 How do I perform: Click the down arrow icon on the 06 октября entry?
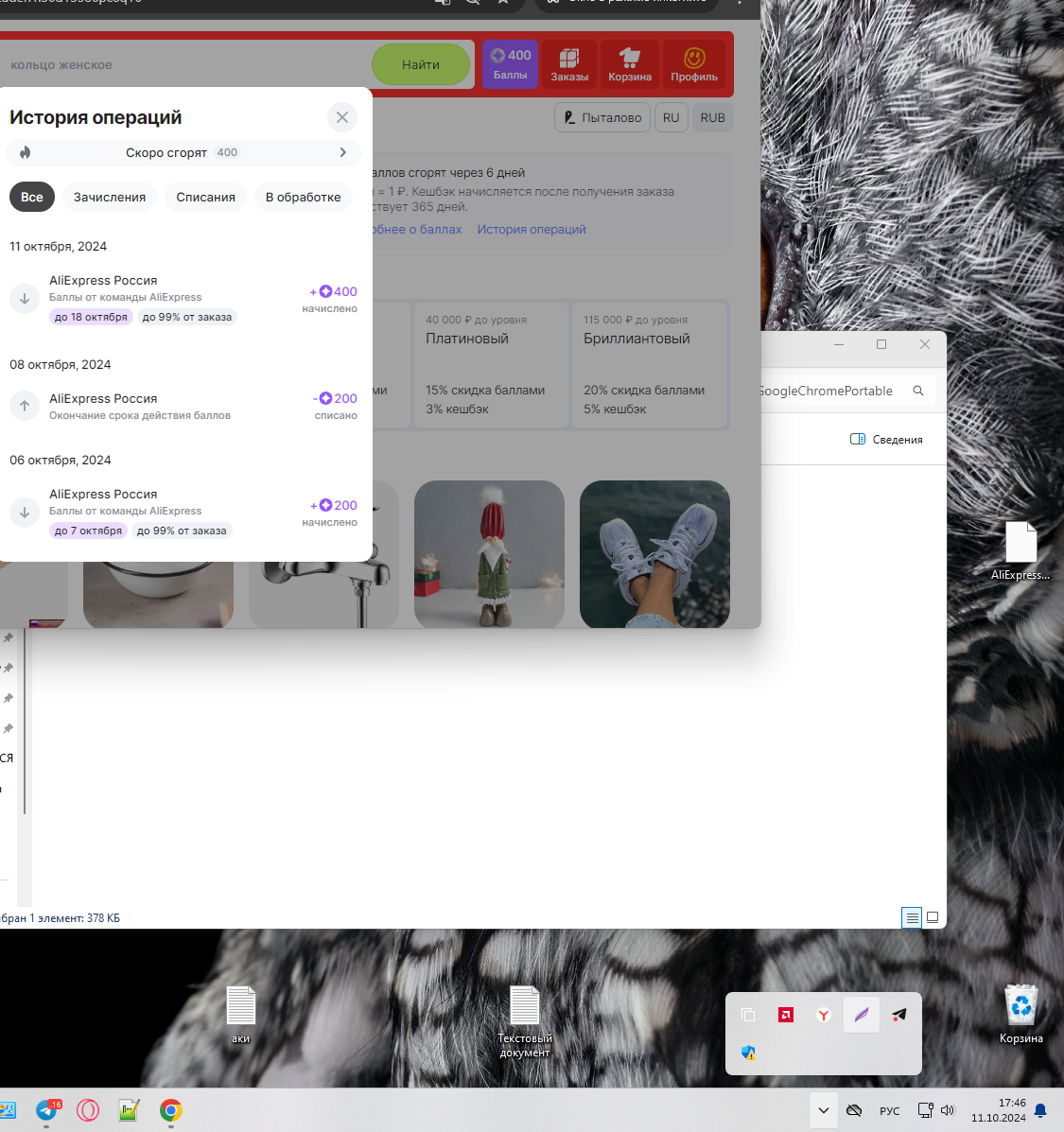pos(25,513)
